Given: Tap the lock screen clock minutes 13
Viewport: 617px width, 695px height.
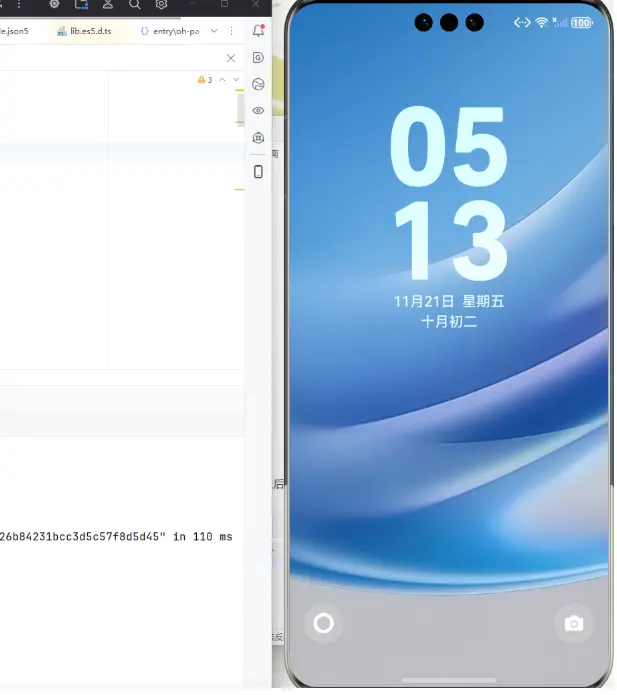Looking at the screenshot, I should coord(451,240).
